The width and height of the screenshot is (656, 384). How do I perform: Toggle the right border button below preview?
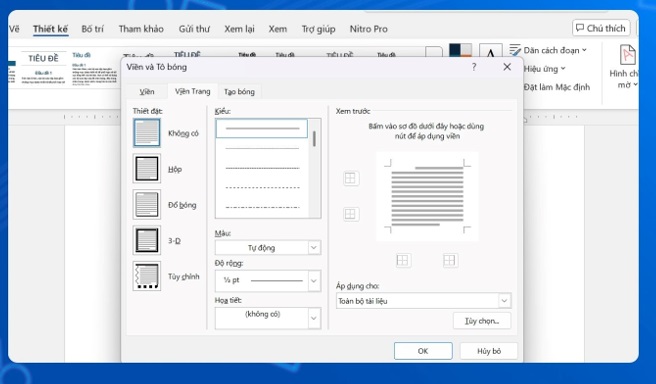450,261
